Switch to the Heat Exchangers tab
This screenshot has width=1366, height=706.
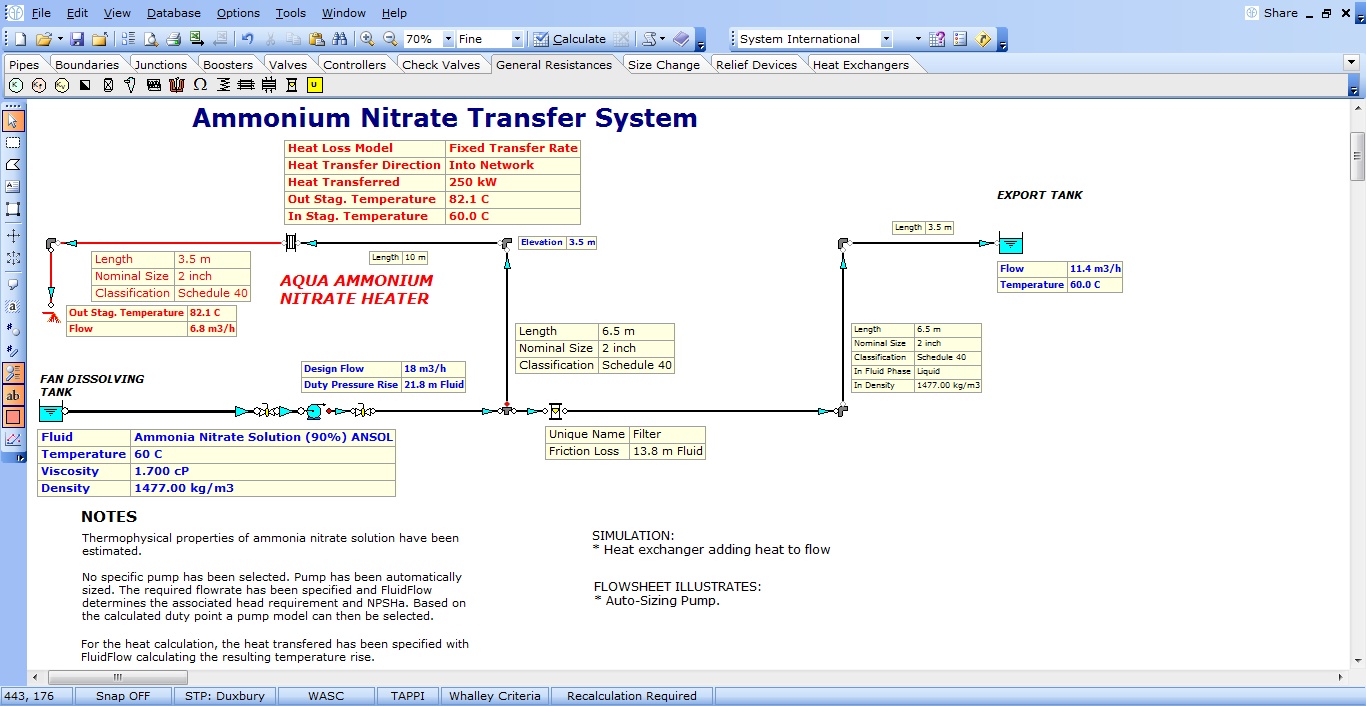[860, 65]
